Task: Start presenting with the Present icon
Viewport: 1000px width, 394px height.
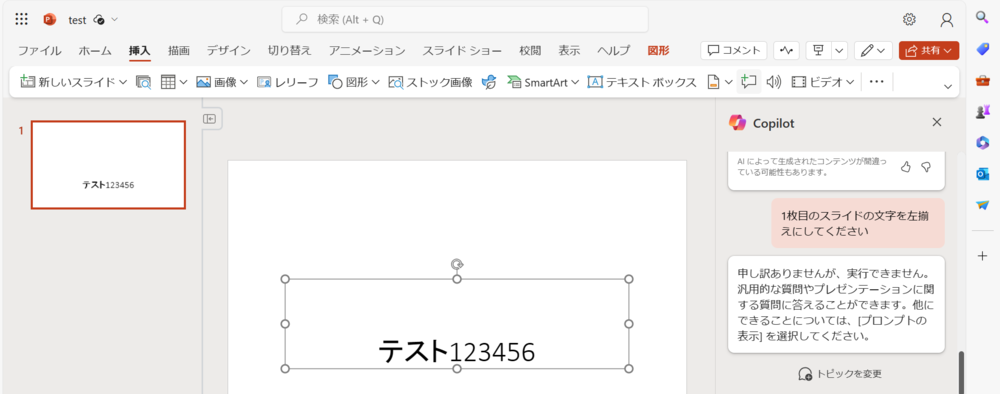Action: 819,50
